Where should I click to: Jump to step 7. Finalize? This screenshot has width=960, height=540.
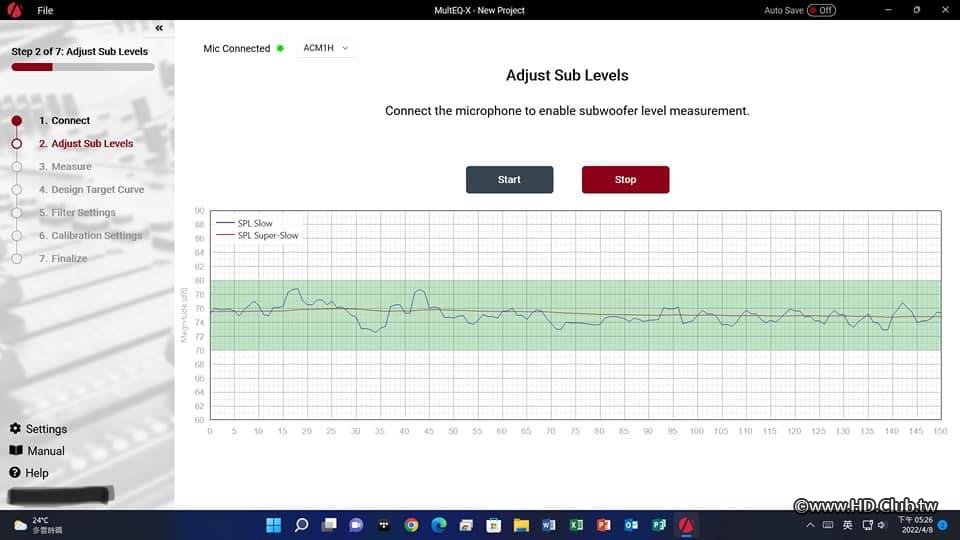click(63, 258)
